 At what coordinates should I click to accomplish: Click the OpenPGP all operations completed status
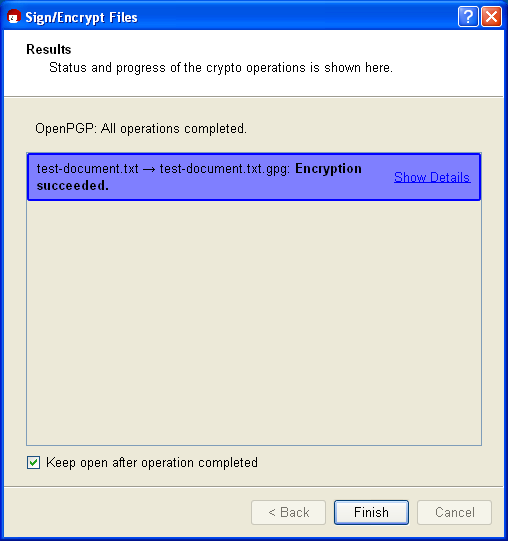[141, 129]
